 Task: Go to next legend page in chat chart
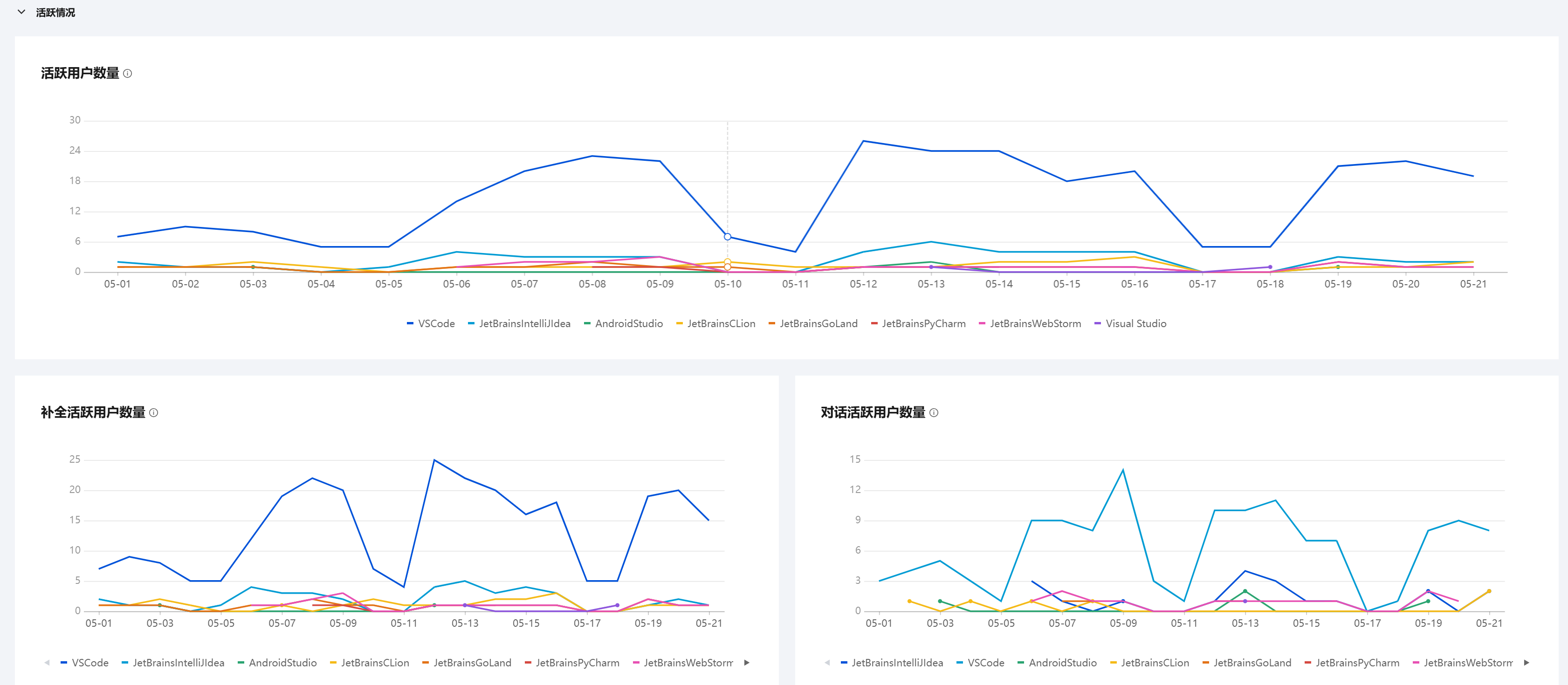(1527, 663)
